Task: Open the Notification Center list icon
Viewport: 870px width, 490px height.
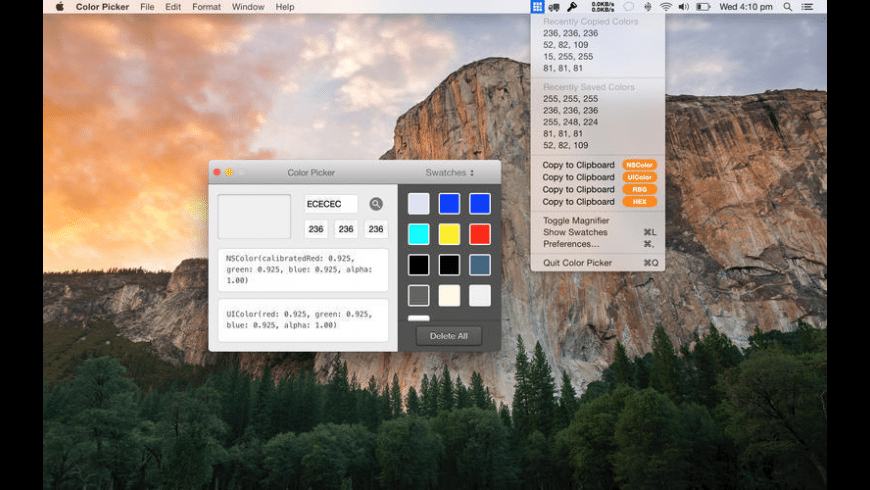Action: [807, 7]
